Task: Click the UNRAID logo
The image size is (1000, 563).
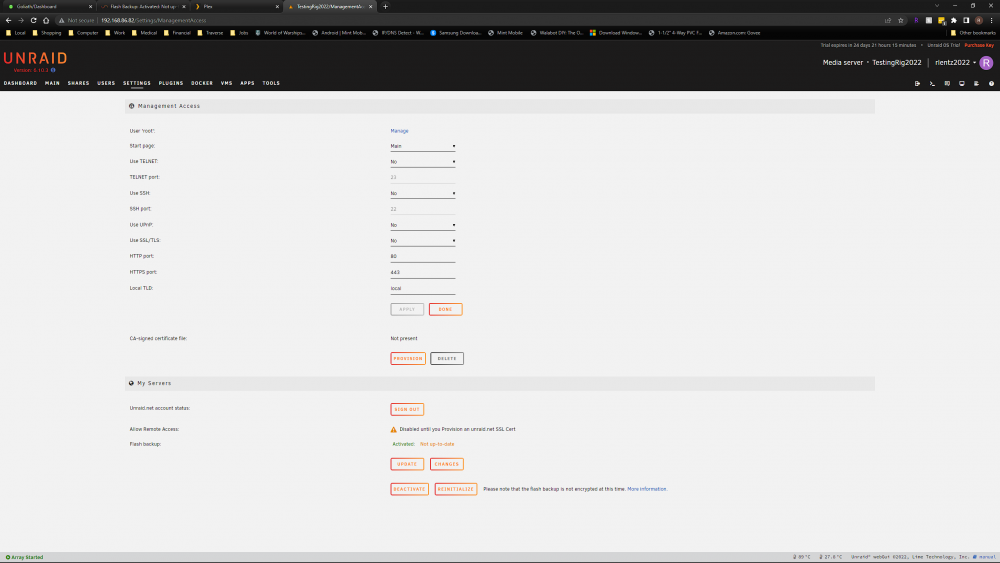Action: click(35, 59)
